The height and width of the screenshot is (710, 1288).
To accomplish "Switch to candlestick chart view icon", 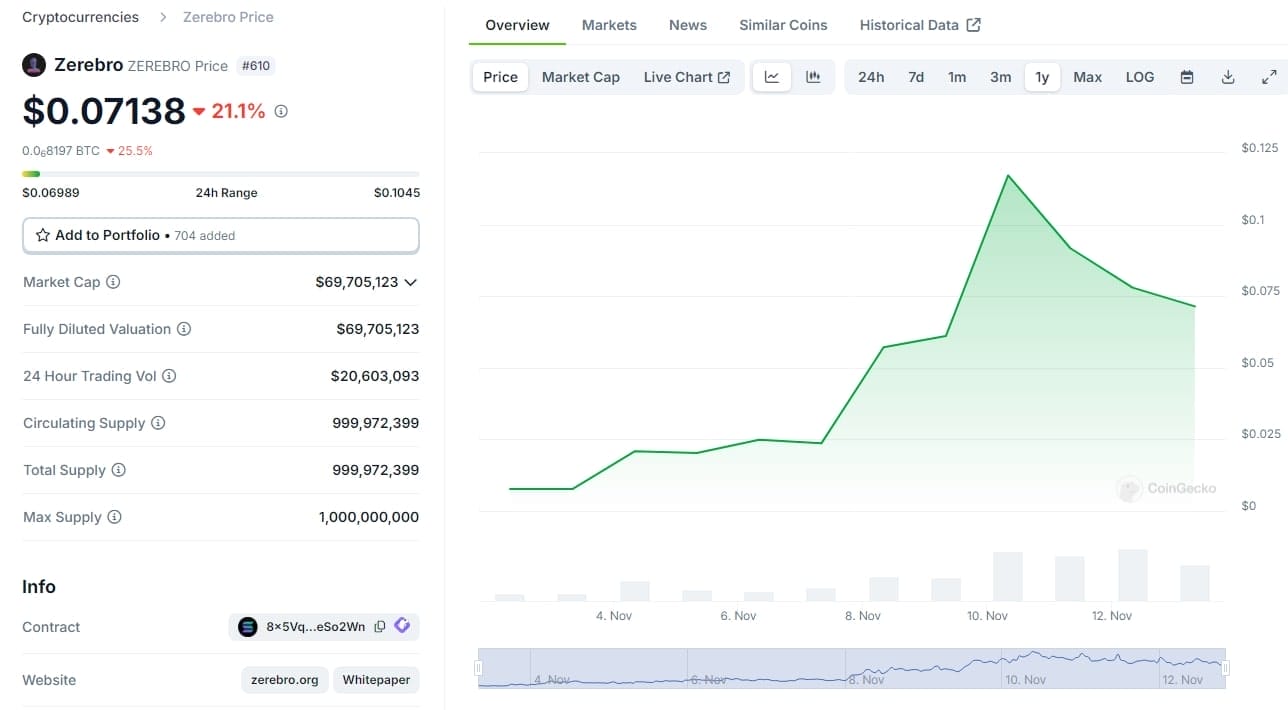I will (813, 77).
